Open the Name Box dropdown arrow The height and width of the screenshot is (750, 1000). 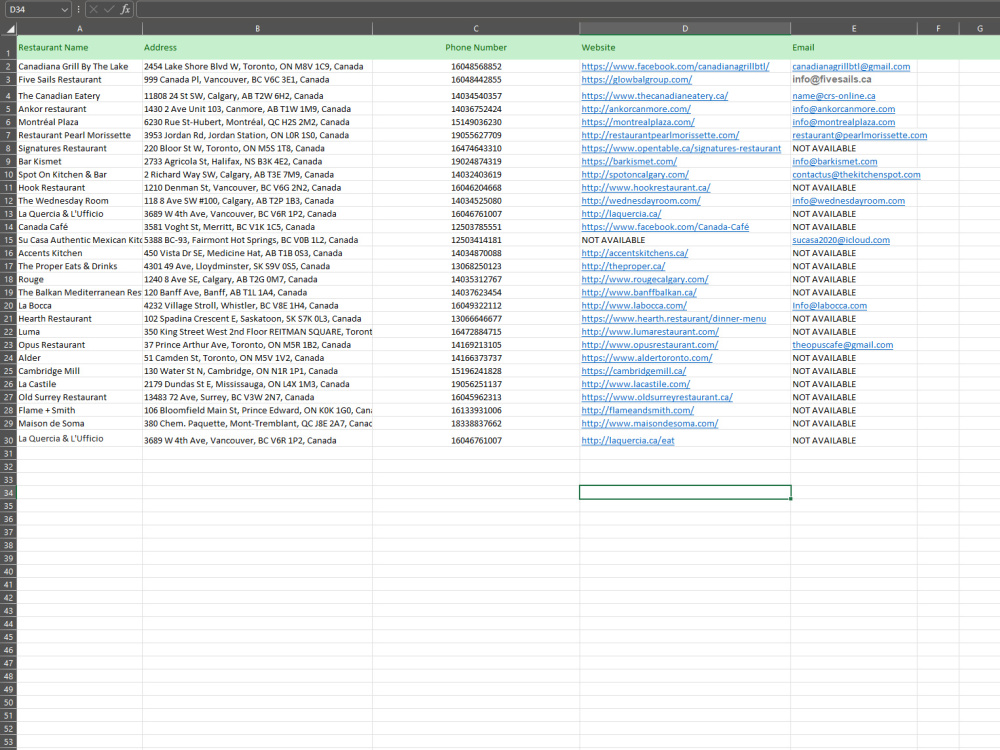pyautogui.click(x=64, y=9)
